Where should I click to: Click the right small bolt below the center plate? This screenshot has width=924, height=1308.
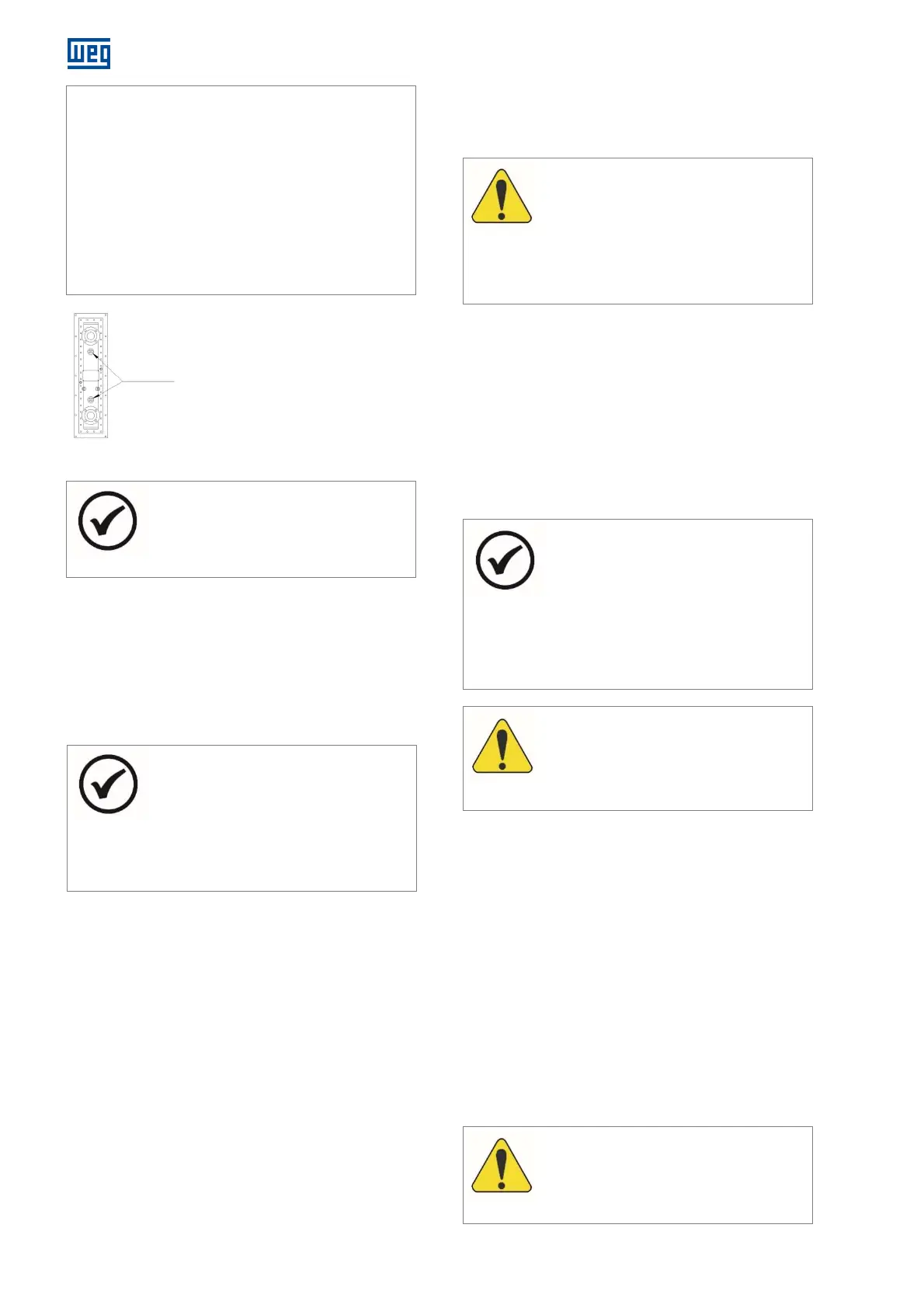(98, 388)
